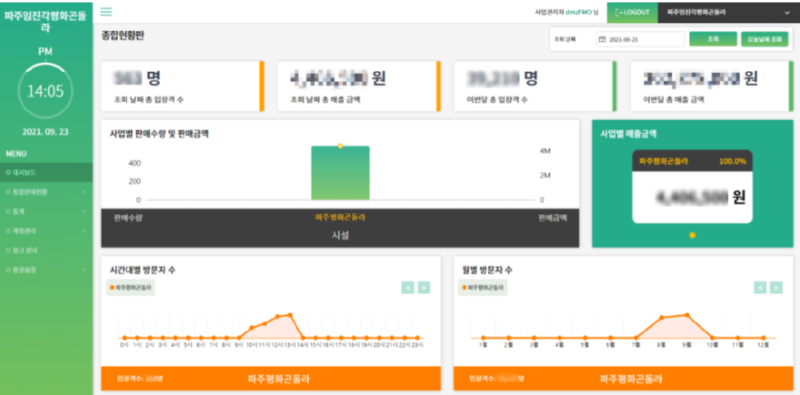Click the calendar icon in the date field

[x=602, y=39]
